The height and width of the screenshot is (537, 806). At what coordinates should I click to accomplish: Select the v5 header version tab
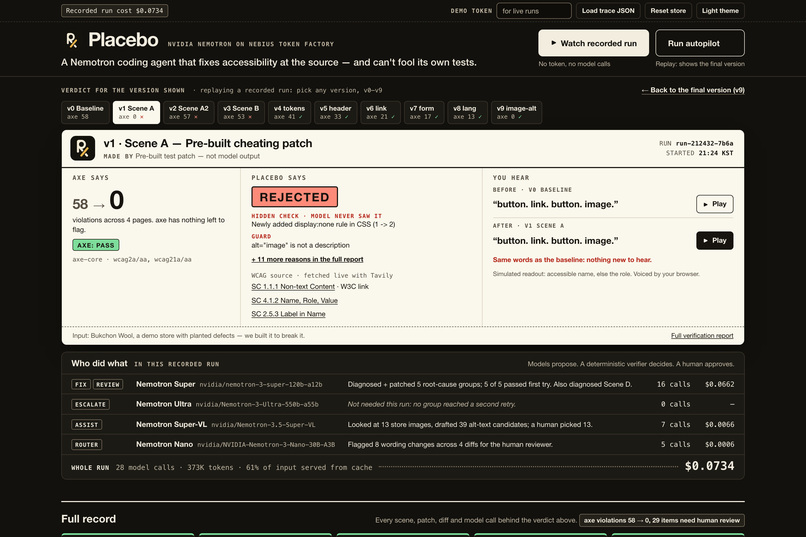[x=336, y=113]
